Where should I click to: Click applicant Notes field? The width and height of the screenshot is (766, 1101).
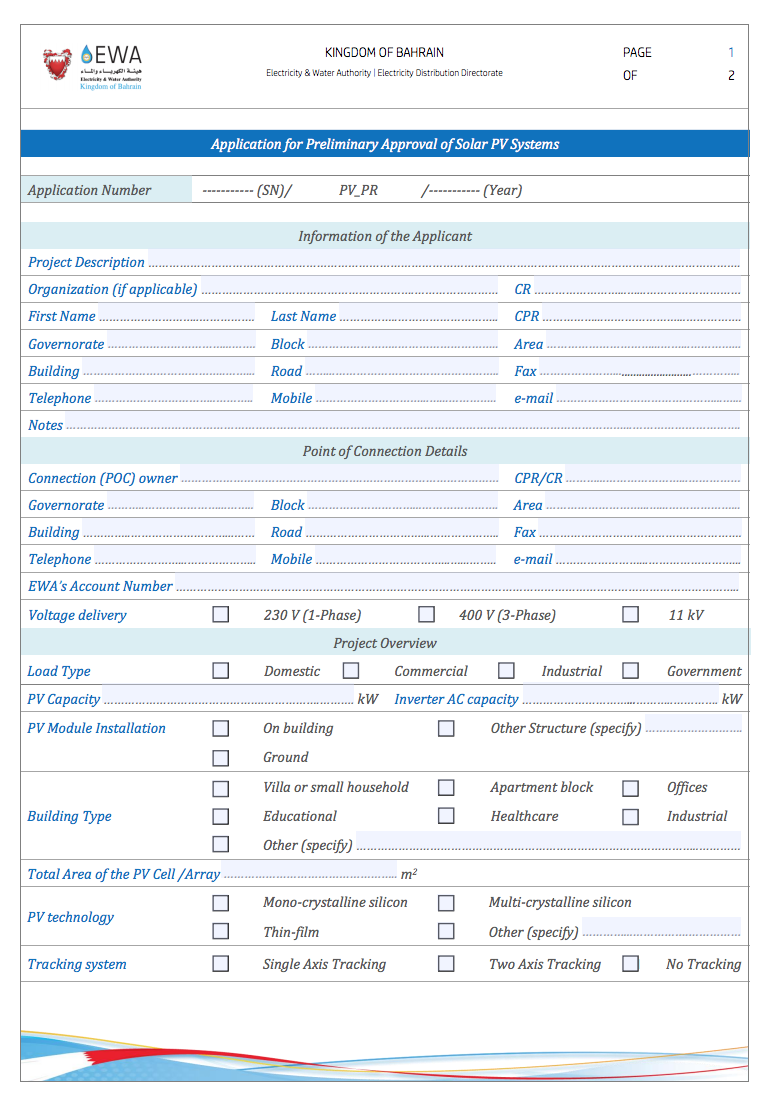click(403, 423)
